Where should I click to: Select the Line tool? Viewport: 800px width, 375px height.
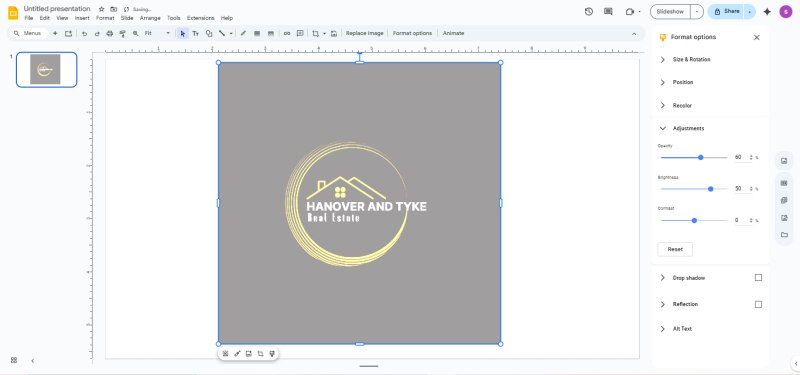[x=222, y=33]
